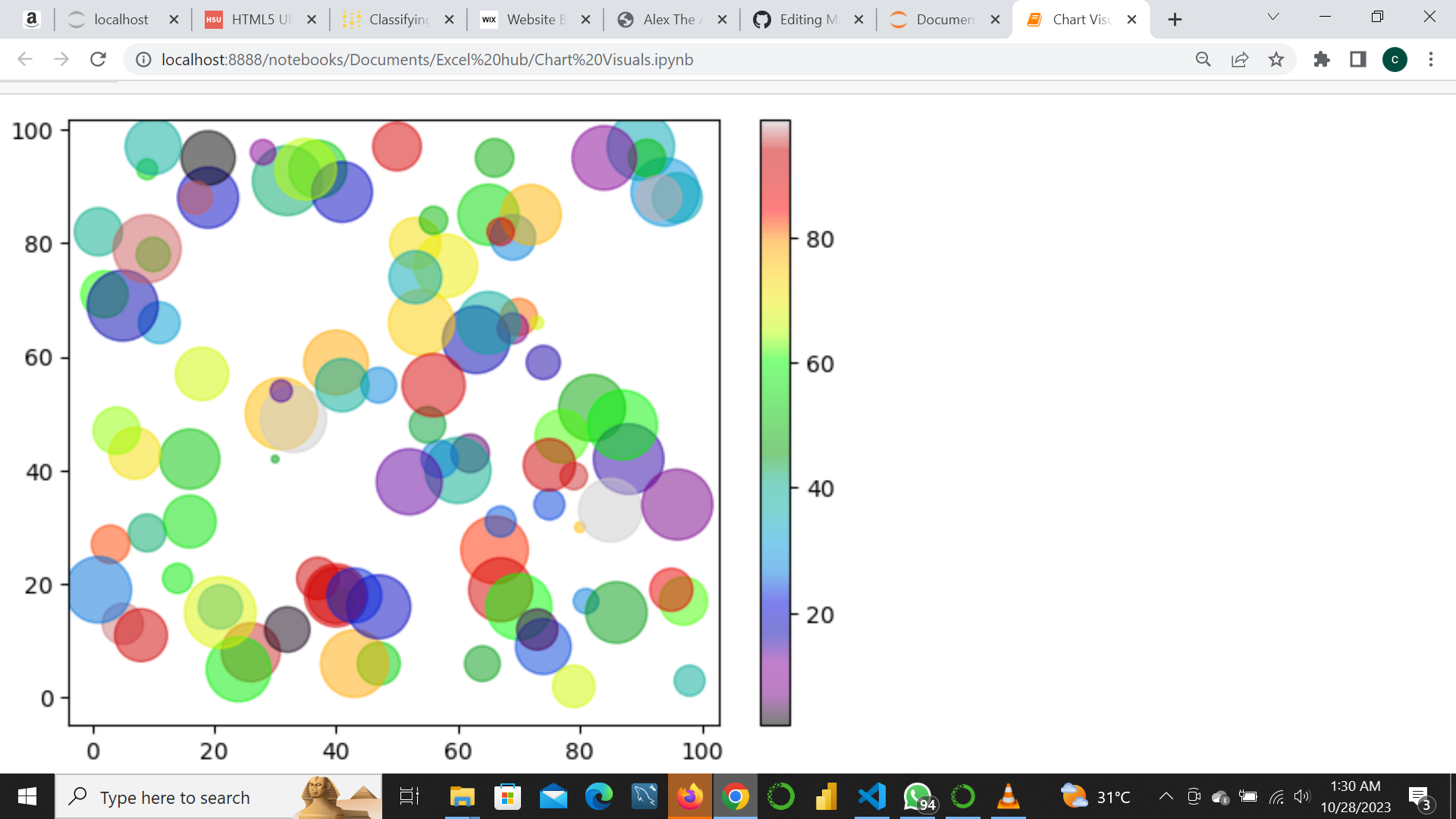
Task: Switch to the Editing GitHub tab
Action: pyautogui.click(x=807, y=20)
